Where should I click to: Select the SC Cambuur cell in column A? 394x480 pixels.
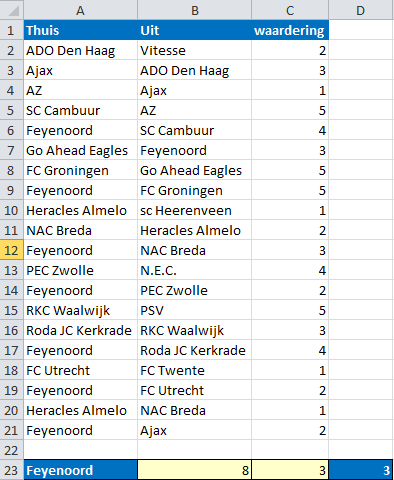point(80,110)
